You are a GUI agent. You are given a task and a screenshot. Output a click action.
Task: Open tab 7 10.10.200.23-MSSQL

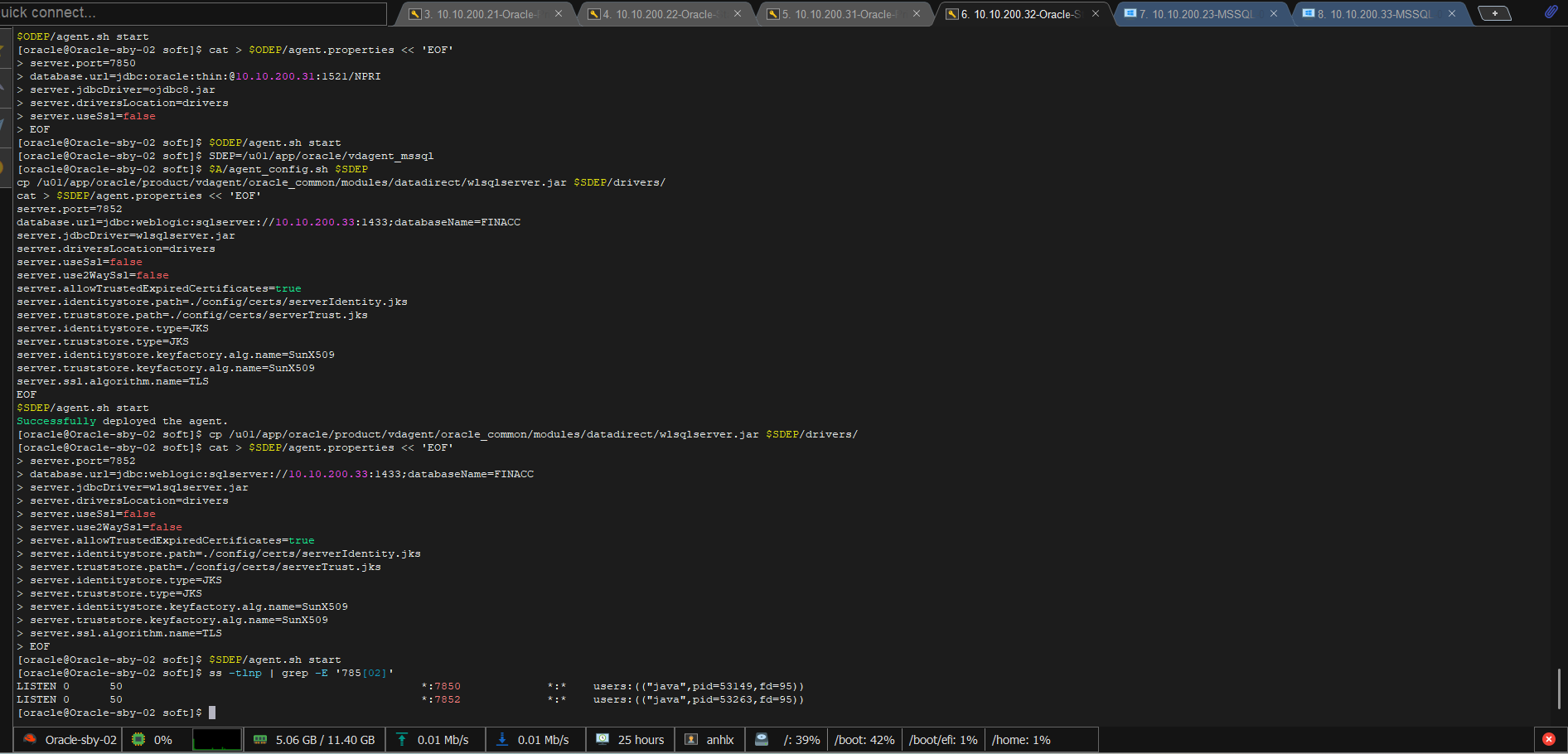click(1201, 14)
